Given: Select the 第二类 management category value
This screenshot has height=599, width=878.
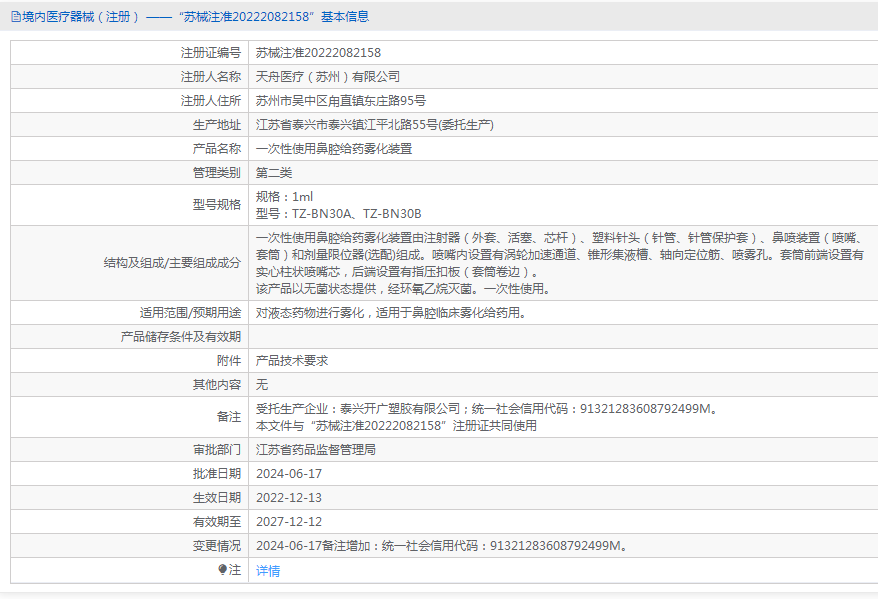Looking at the screenshot, I should pyautogui.click(x=274, y=173).
